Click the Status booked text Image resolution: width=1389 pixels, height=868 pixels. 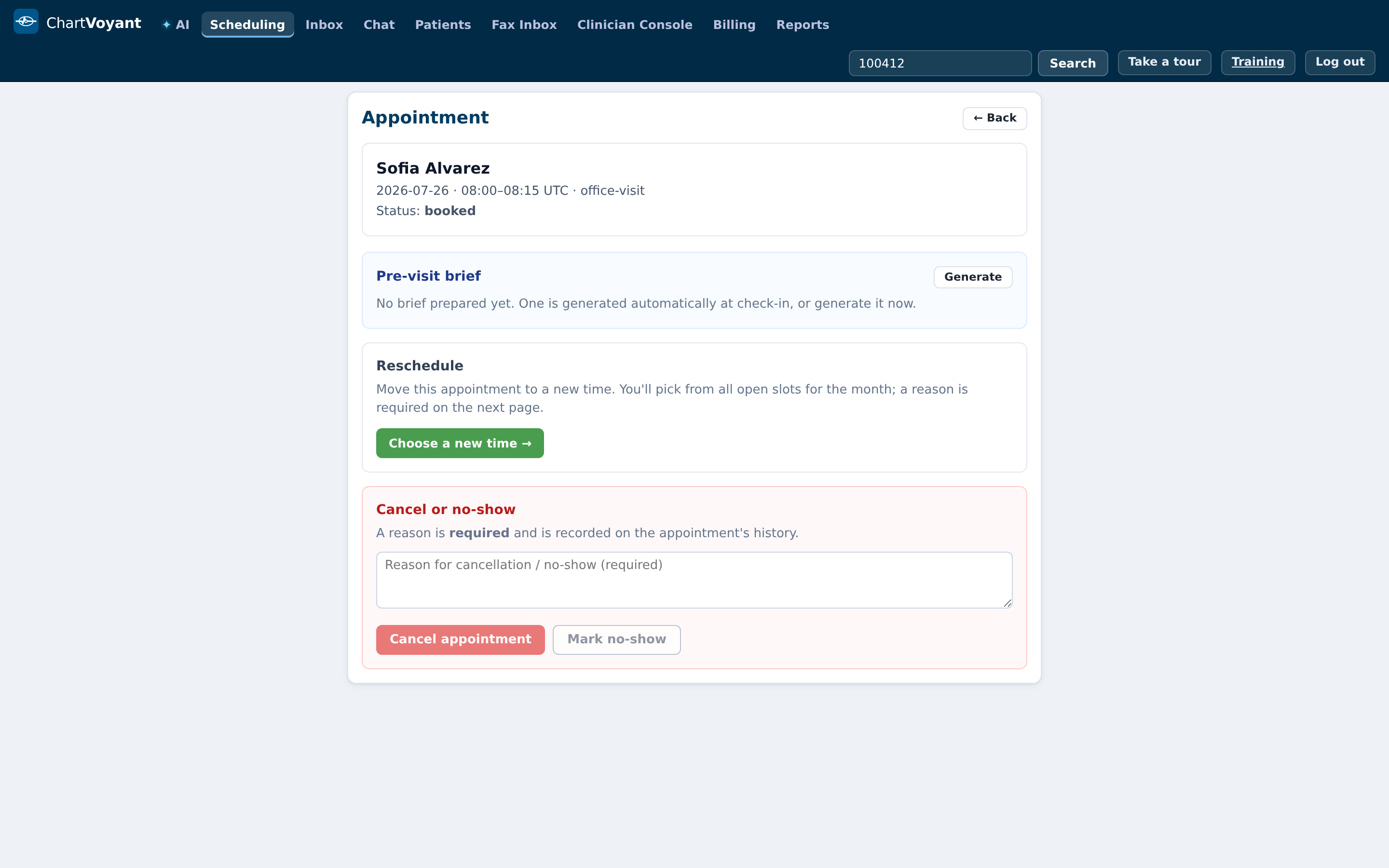[x=426, y=211]
